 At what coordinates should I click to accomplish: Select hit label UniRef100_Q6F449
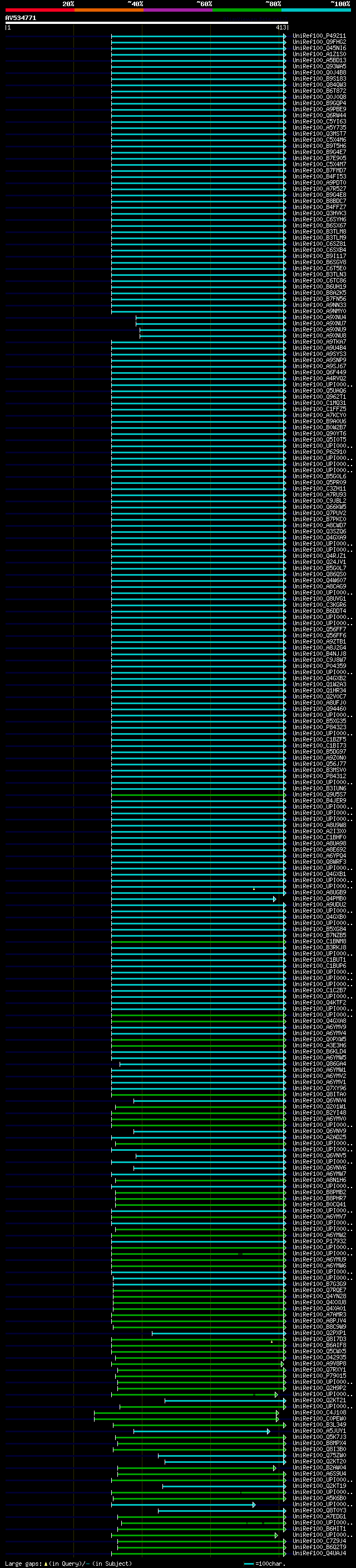[x=319, y=373]
